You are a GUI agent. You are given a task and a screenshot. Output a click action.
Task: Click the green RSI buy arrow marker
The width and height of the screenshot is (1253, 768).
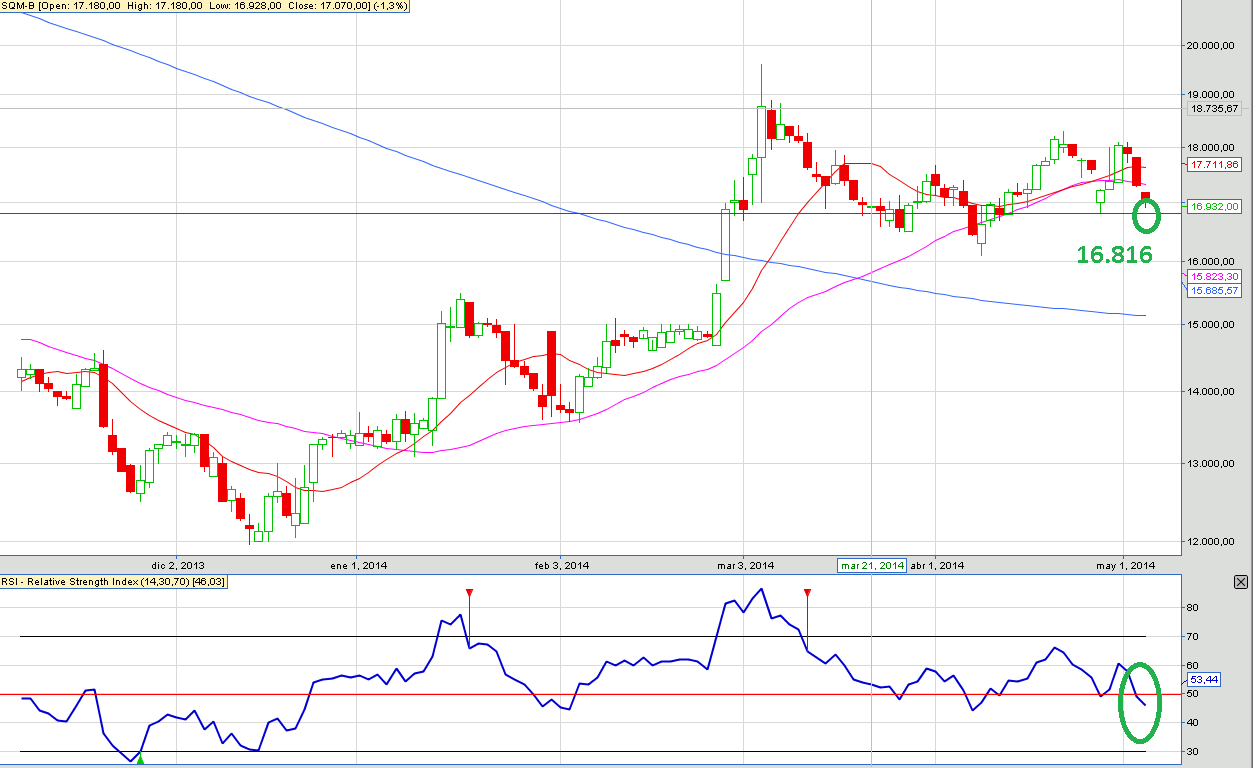(140, 760)
